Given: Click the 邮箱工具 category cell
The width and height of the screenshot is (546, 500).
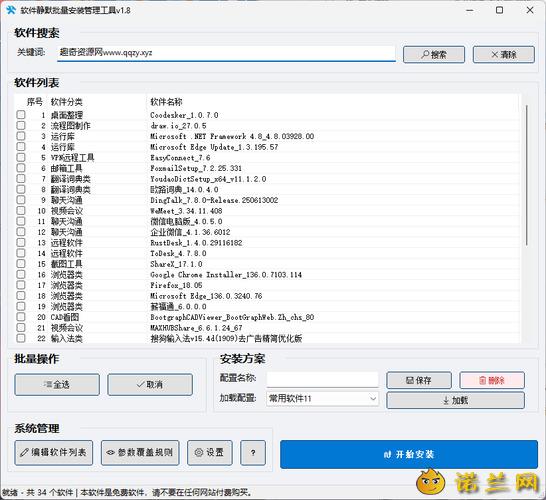Looking at the screenshot, I should 67,168.
